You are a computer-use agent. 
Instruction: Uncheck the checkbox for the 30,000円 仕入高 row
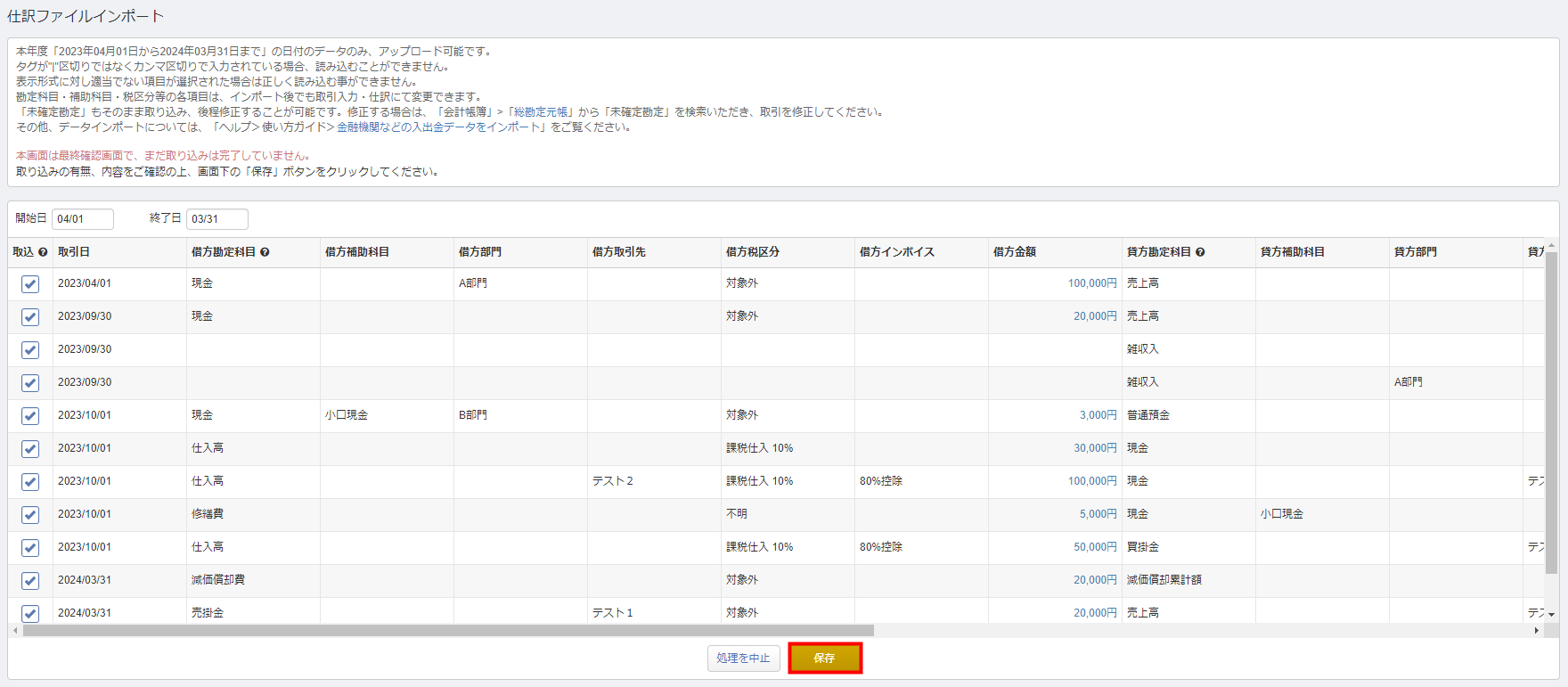(x=30, y=449)
